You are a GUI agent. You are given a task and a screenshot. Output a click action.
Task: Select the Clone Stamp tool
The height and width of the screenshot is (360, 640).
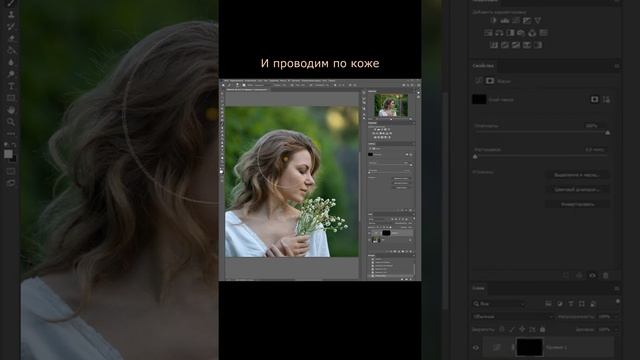[x=11, y=15]
